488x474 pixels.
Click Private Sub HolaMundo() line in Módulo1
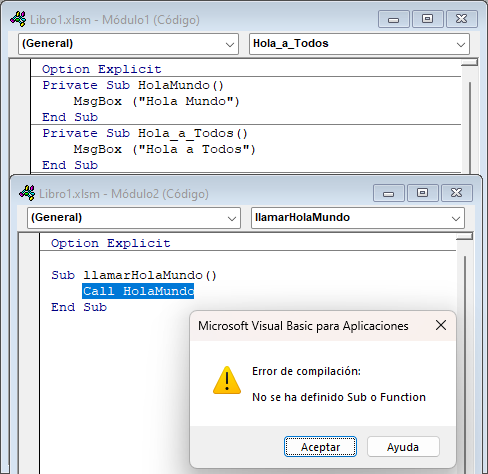pyautogui.click(x=133, y=85)
